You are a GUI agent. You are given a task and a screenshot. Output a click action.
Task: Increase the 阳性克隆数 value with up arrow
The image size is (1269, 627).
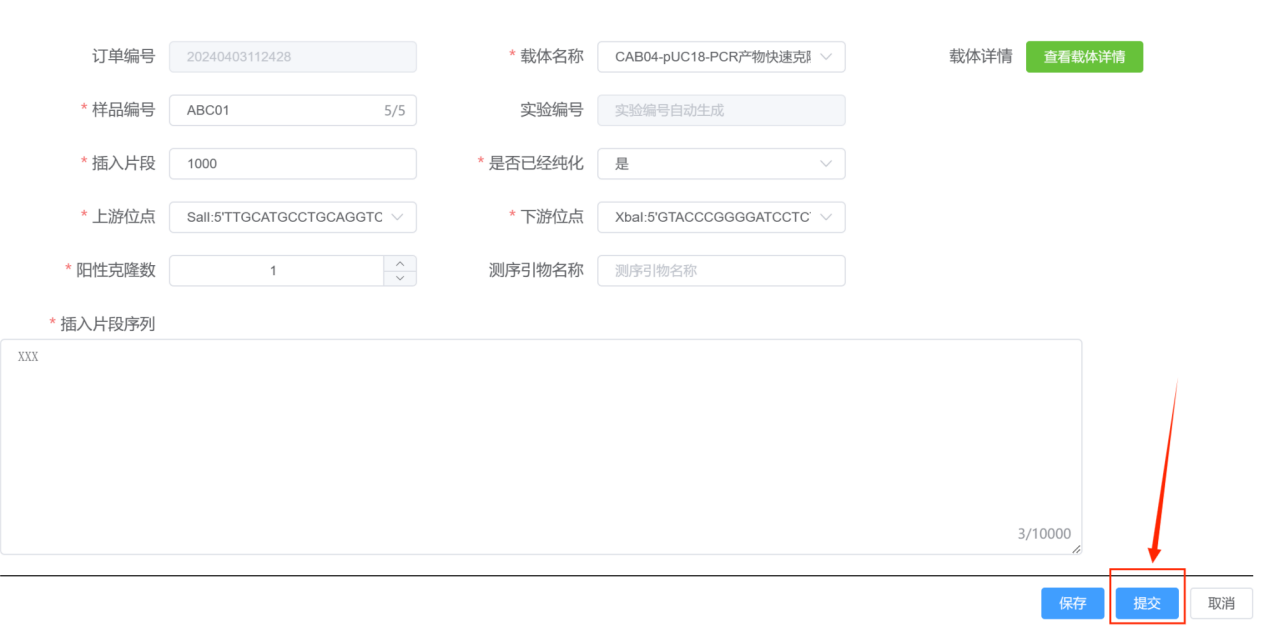click(x=400, y=263)
